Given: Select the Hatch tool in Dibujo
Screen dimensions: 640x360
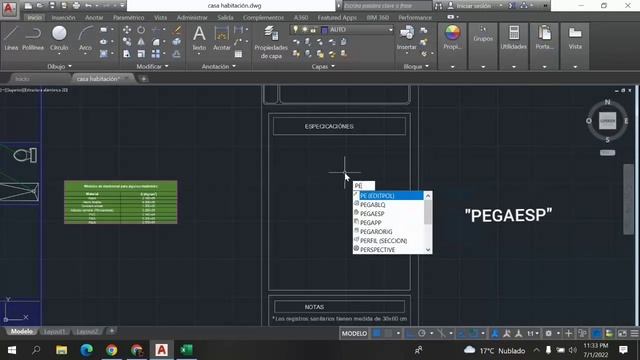Looking at the screenshot, I should pos(104,53).
